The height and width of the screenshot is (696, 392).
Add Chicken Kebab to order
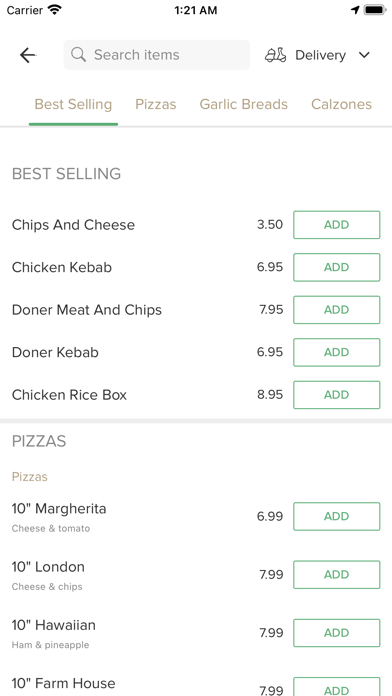tap(337, 267)
